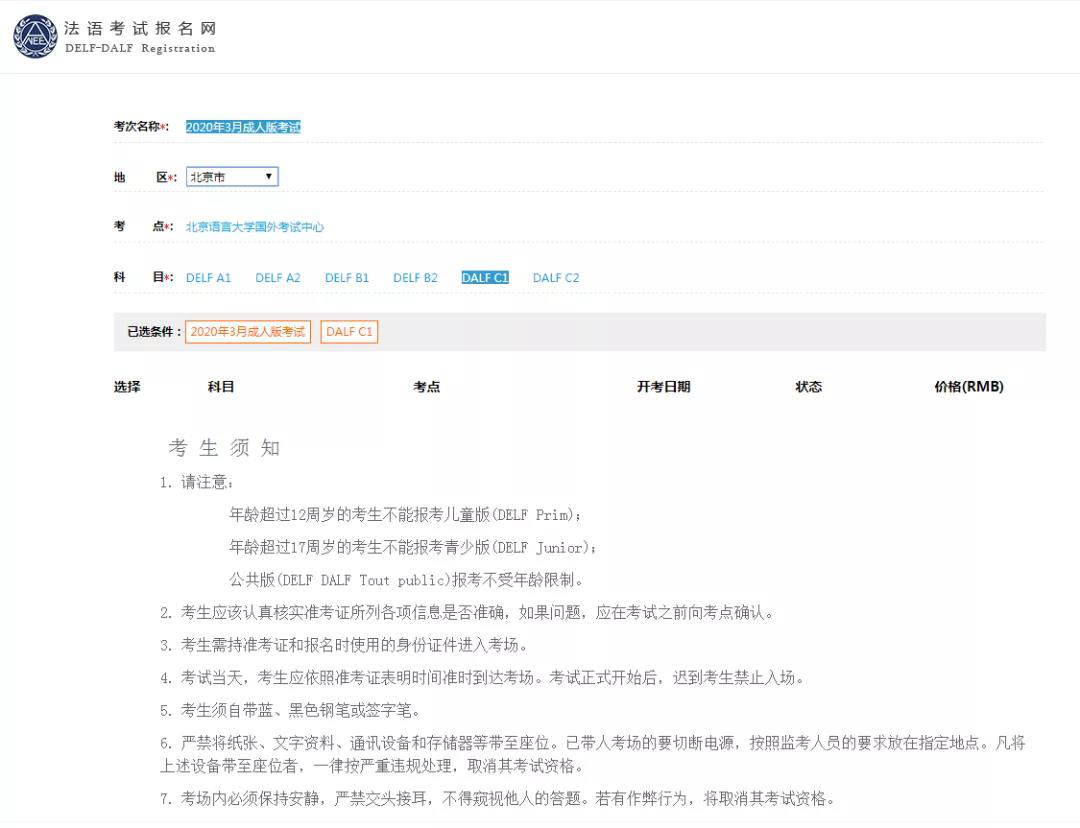
Task: Select the DELF A1 subject level
Action: pos(208,277)
